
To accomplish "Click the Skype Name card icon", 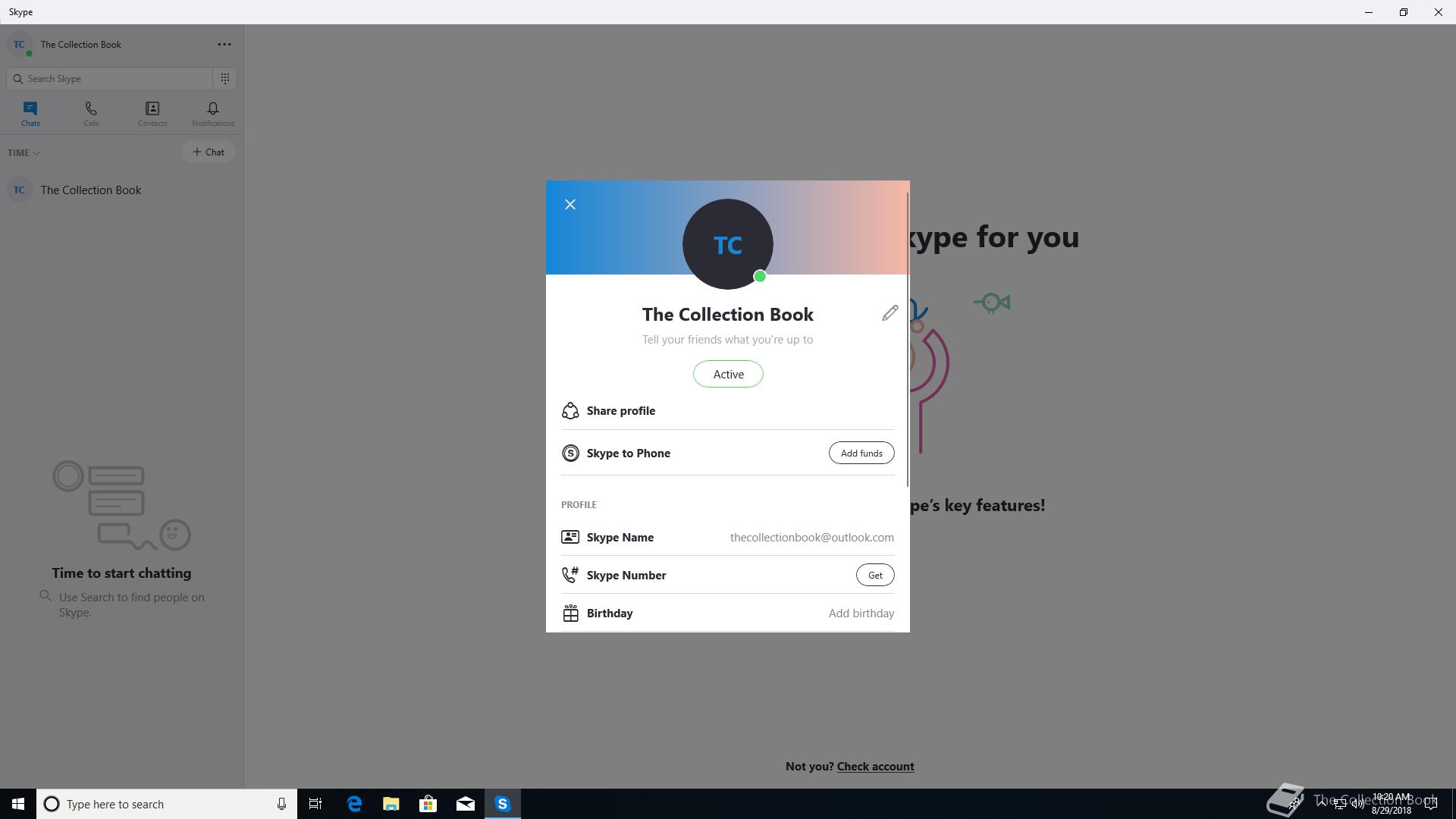I will click(570, 537).
